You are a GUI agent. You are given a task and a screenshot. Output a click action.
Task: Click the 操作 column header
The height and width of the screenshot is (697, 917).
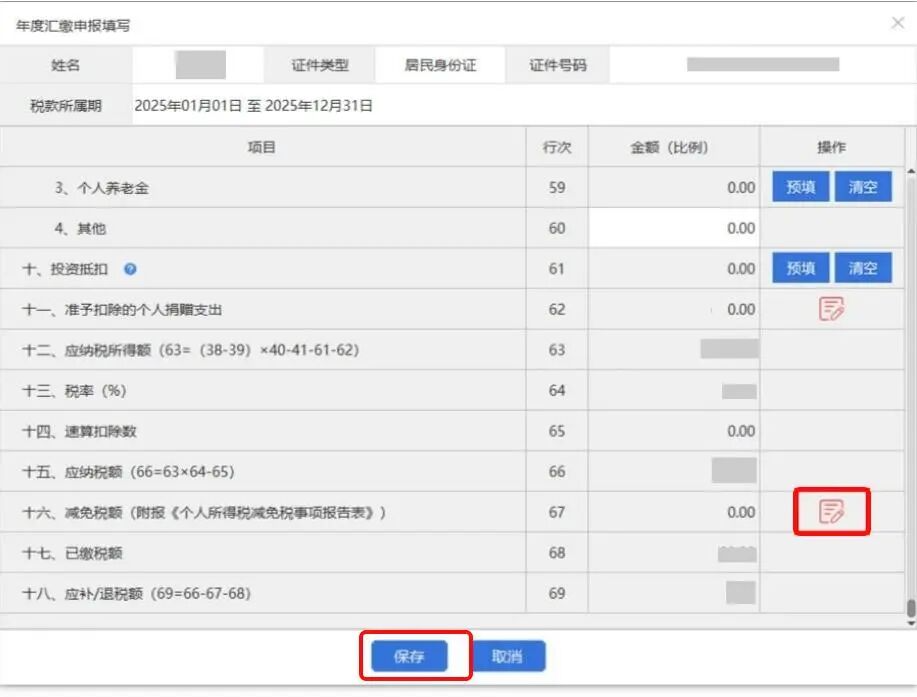pos(831,147)
